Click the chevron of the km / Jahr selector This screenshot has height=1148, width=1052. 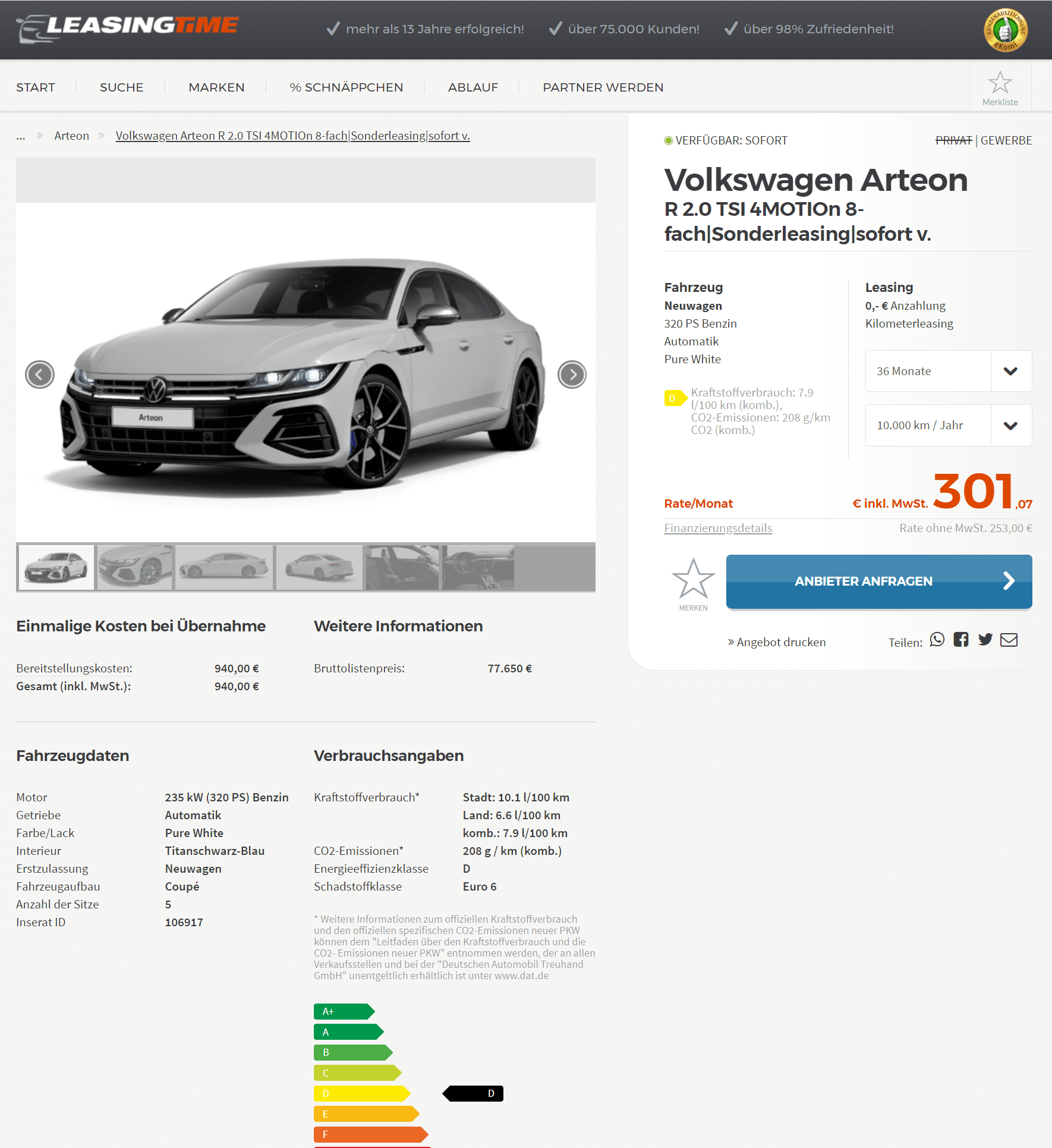pyautogui.click(x=1010, y=425)
